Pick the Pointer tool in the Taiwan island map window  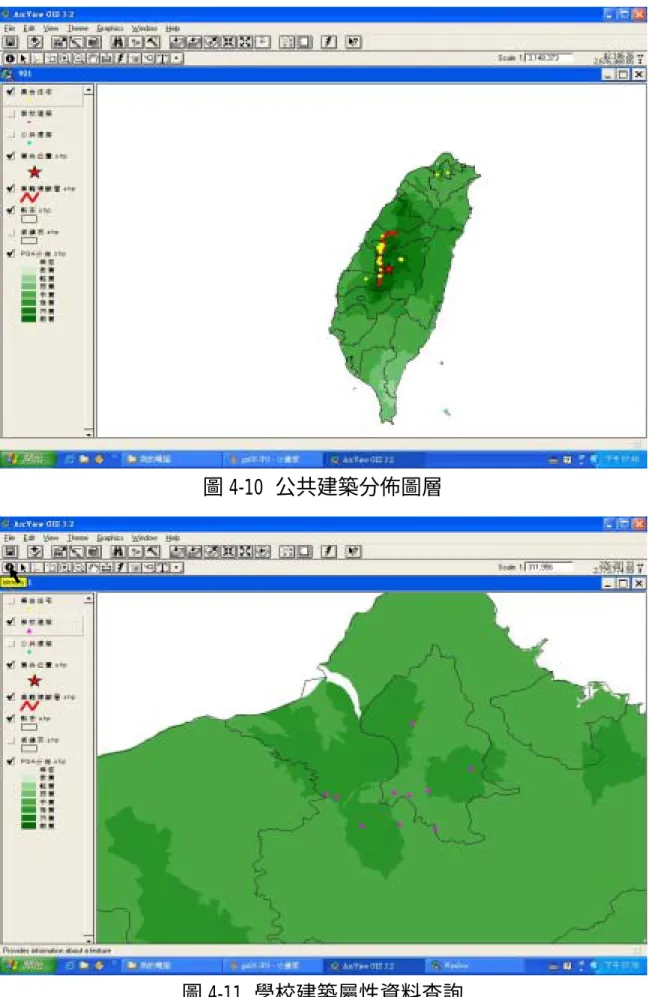[x=24, y=58]
